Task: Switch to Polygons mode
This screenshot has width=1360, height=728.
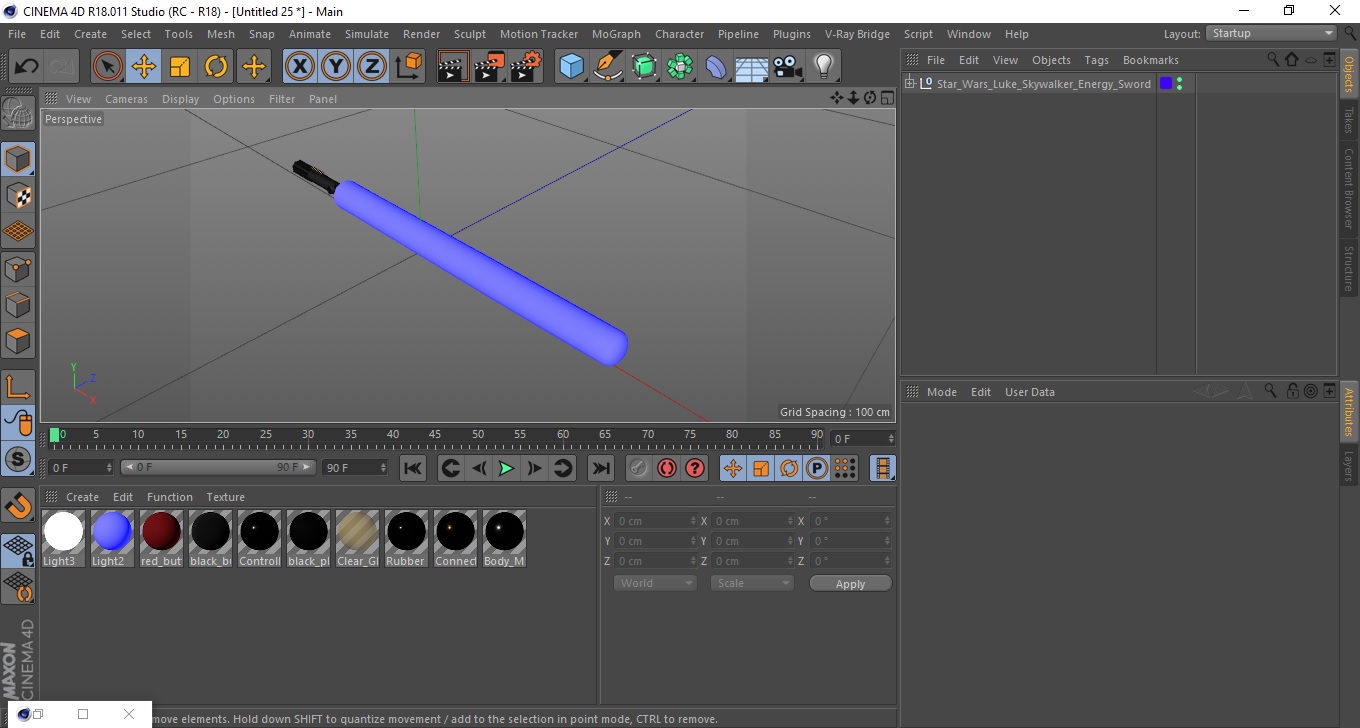Action: point(18,340)
